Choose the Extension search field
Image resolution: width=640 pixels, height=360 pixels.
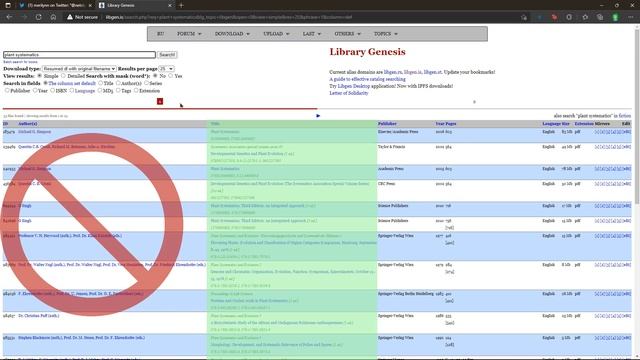(136, 91)
